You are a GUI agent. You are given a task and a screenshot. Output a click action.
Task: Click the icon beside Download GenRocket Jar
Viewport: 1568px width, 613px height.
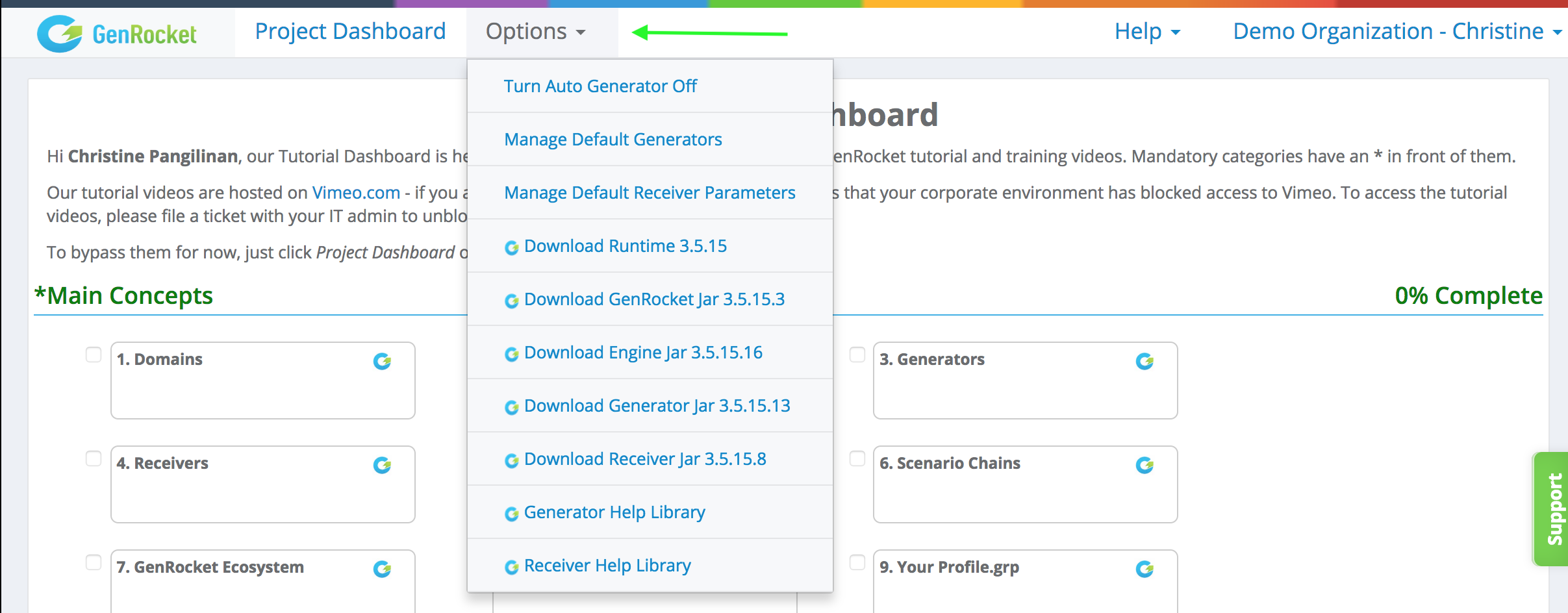click(x=512, y=301)
